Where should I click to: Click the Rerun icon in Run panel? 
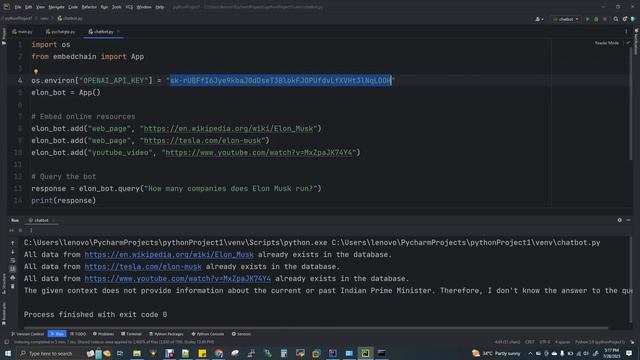tap(11, 230)
